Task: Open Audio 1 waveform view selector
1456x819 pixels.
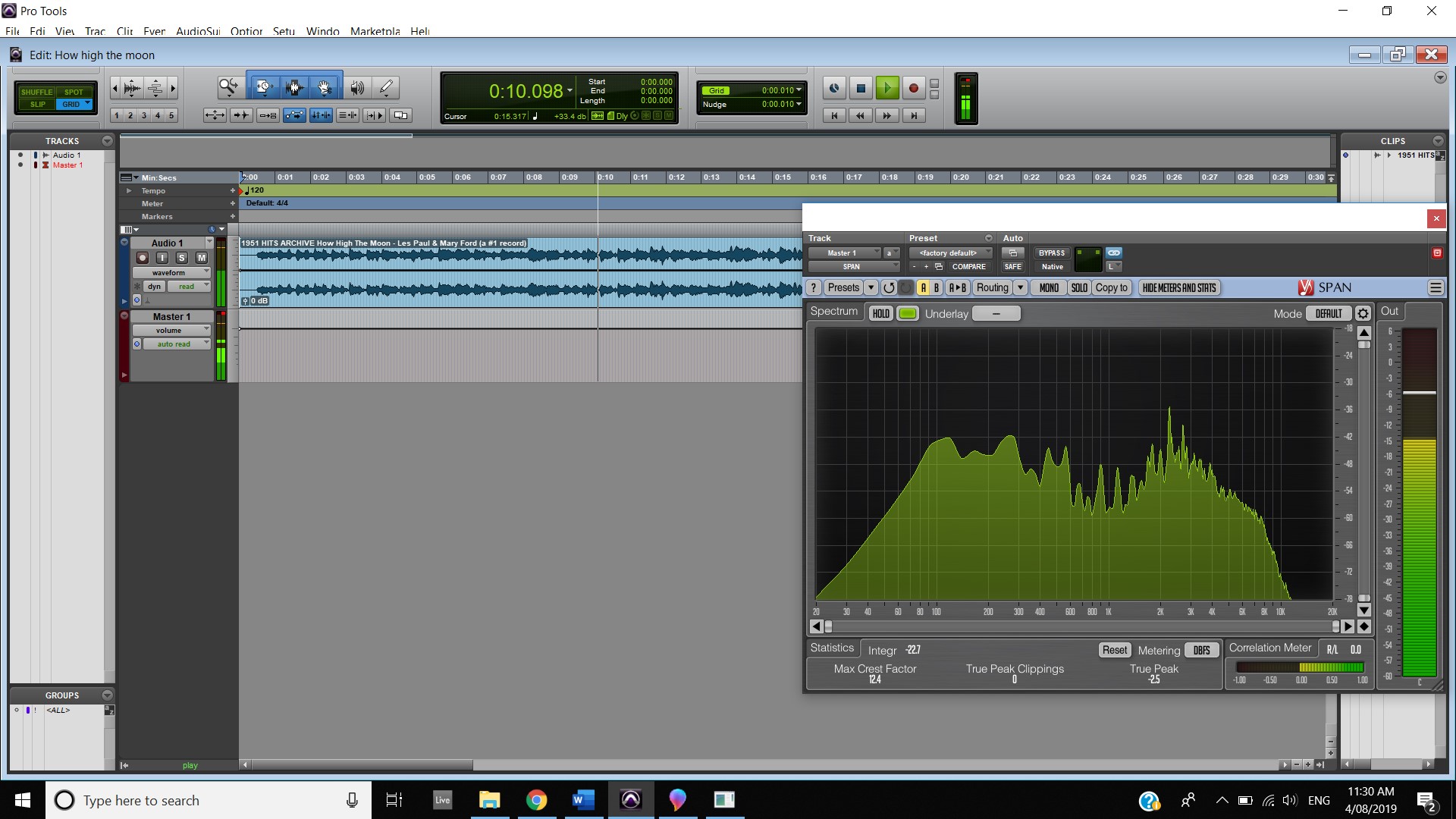Action: point(171,272)
